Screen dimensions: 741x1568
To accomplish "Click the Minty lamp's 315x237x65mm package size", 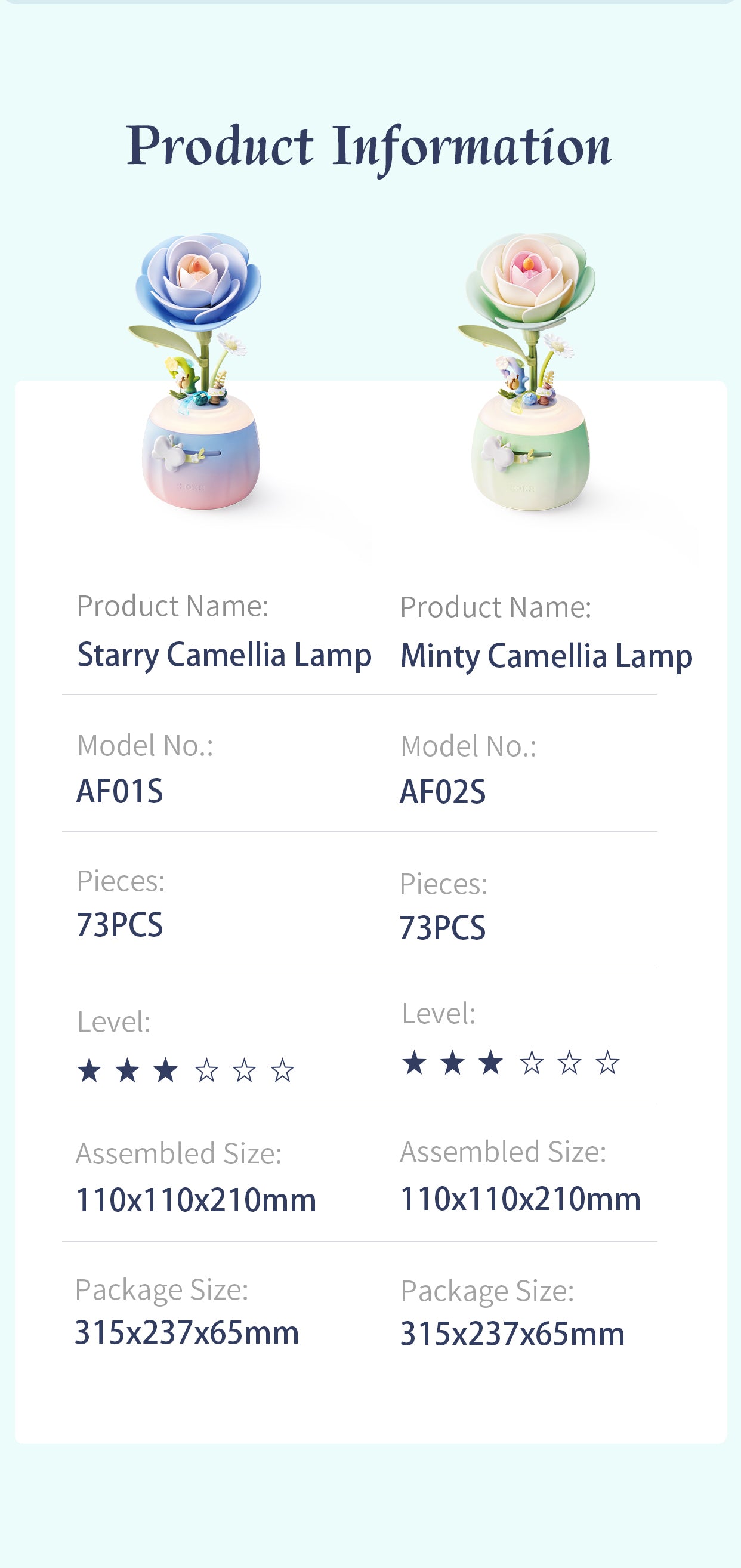I will pos(512,1334).
